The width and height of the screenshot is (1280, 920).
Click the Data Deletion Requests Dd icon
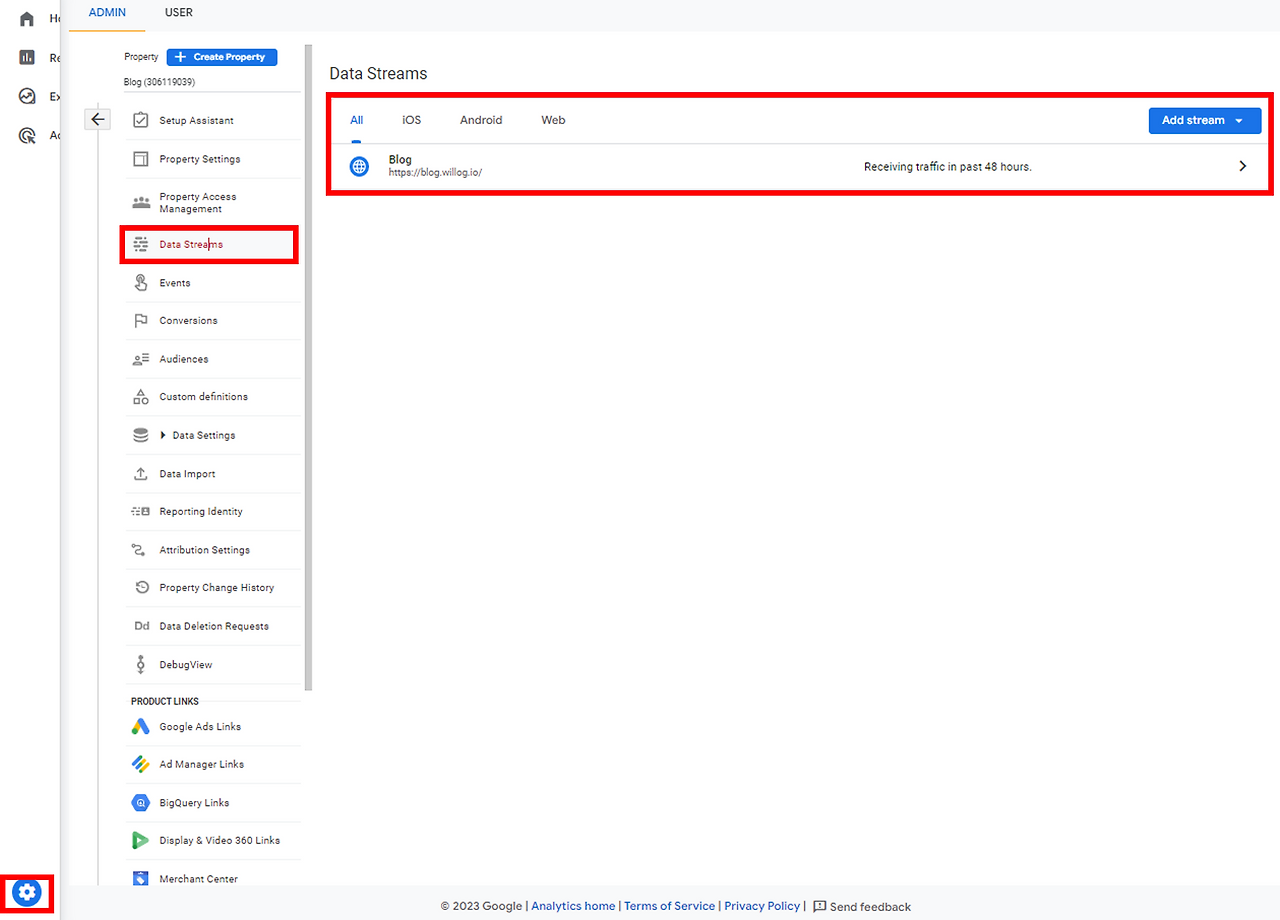coord(141,626)
